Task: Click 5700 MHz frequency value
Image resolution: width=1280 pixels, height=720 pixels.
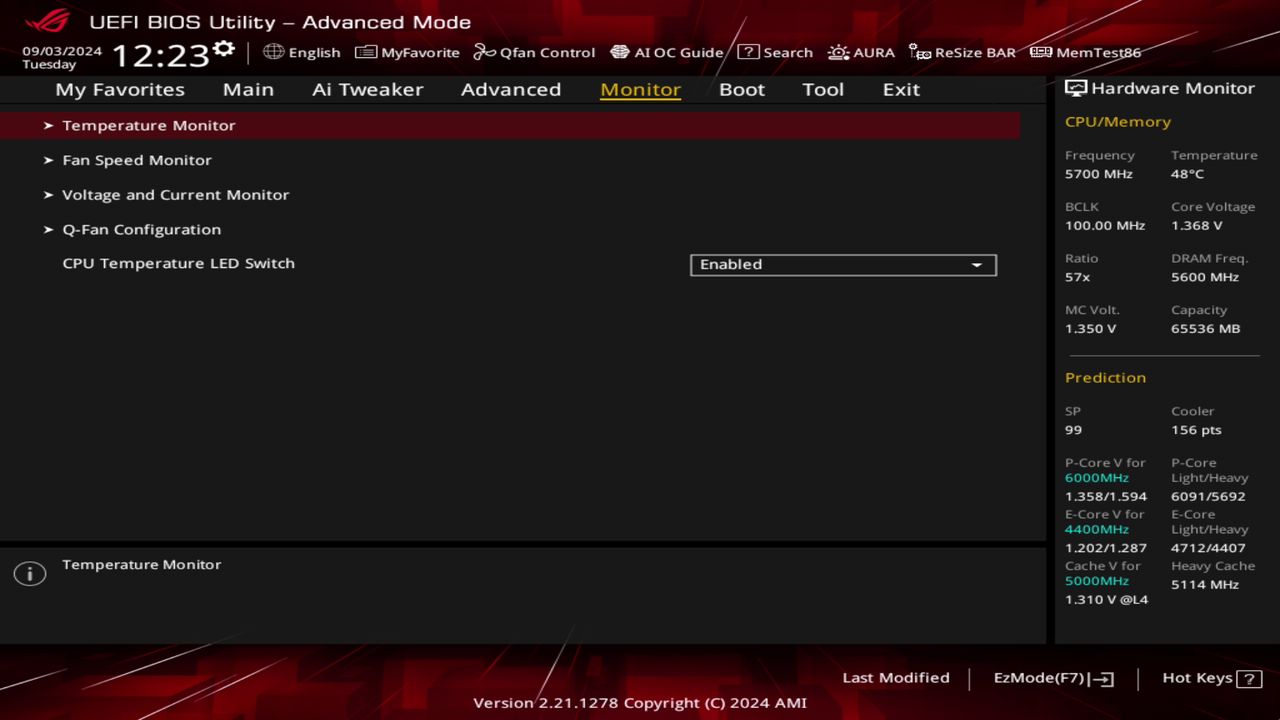Action: tap(1099, 174)
